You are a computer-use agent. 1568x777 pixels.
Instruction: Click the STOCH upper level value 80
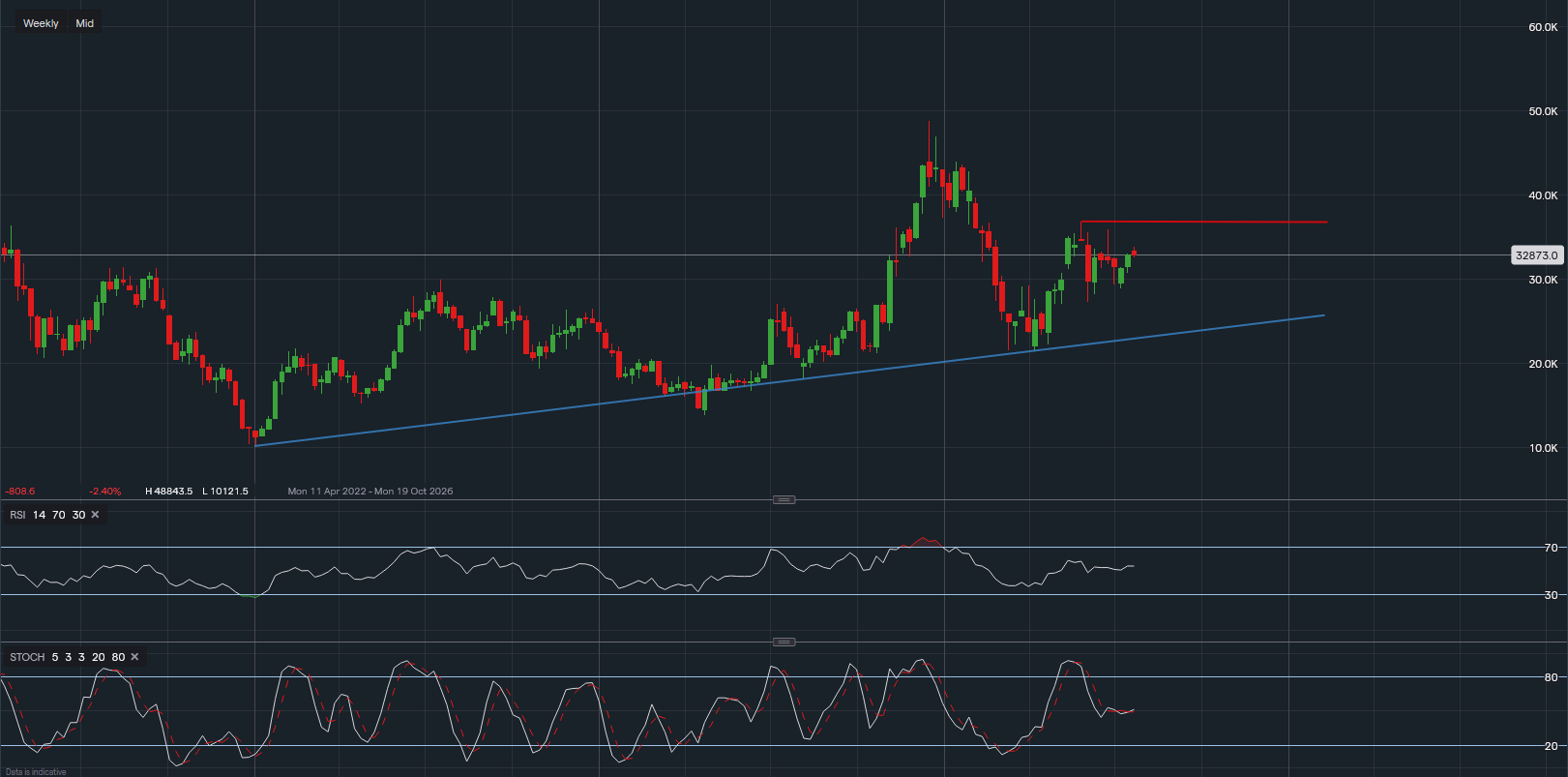tap(118, 657)
